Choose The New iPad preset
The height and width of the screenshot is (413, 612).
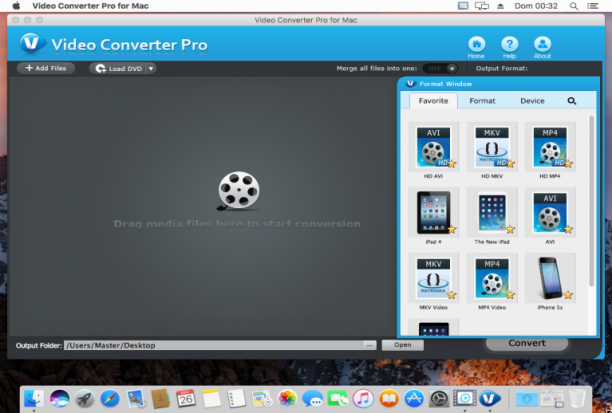(492, 213)
